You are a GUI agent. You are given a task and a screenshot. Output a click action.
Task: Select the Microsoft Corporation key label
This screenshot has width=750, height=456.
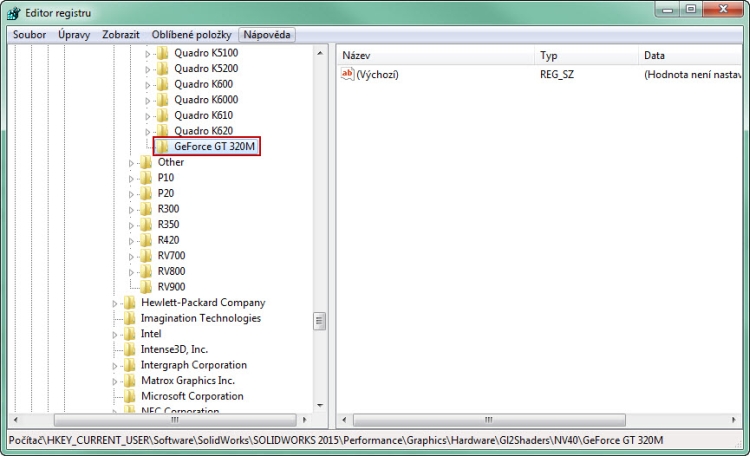(x=192, y=396)
